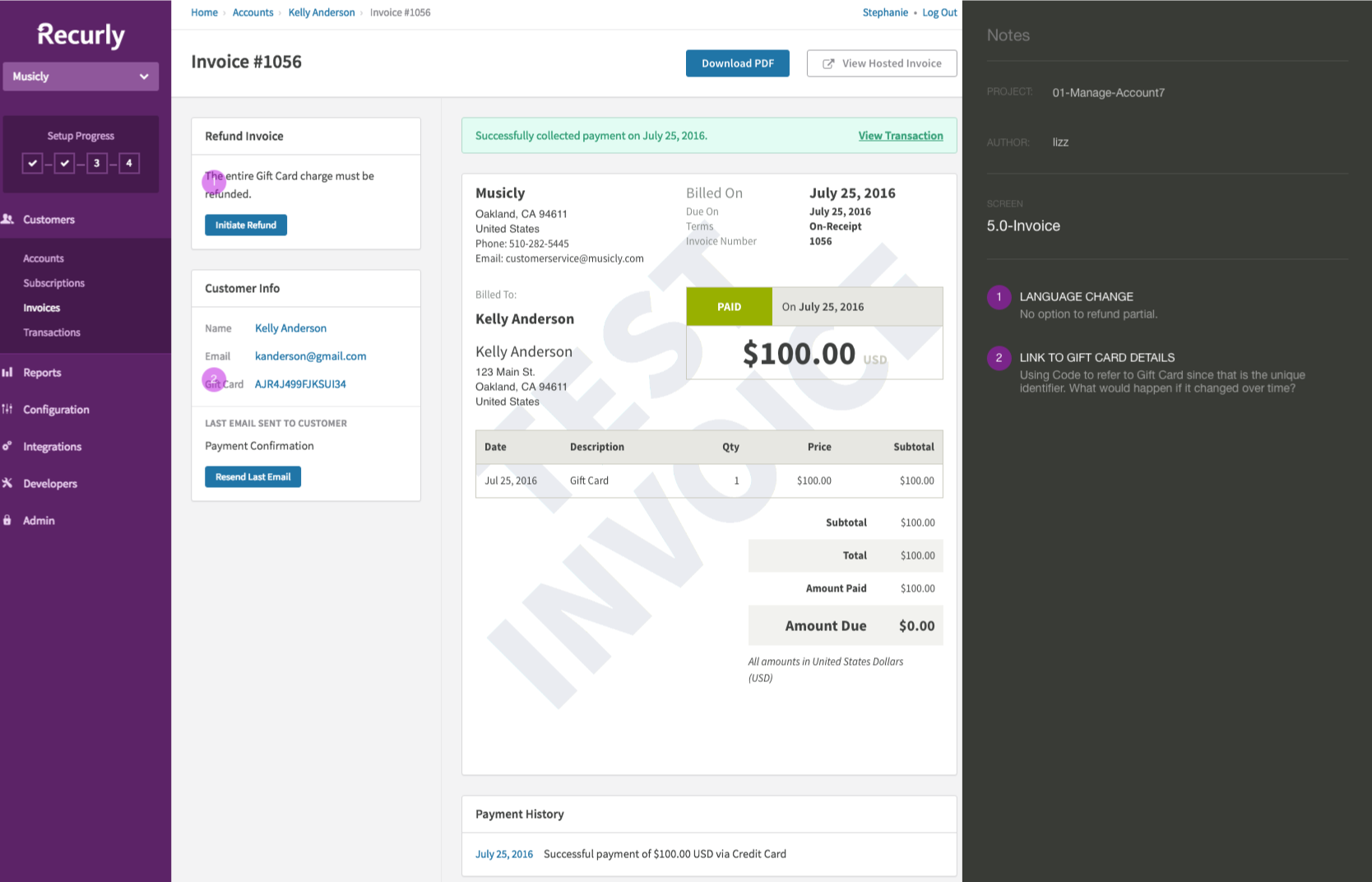
Task: Click the Resend Last Email button
Action: point(253,476)
